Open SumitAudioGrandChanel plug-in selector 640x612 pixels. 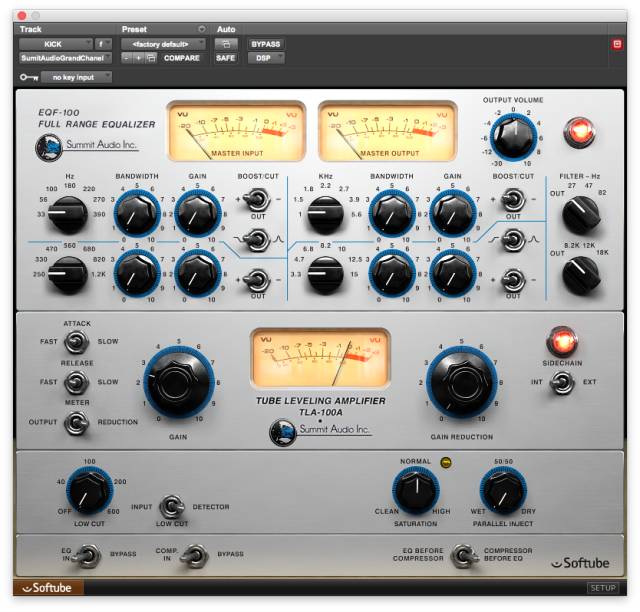65,58
